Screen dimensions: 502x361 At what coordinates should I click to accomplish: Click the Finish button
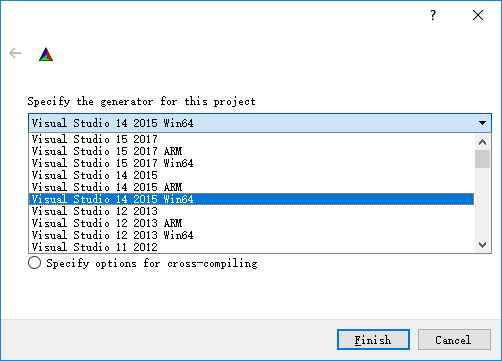[x=373, y=340]
